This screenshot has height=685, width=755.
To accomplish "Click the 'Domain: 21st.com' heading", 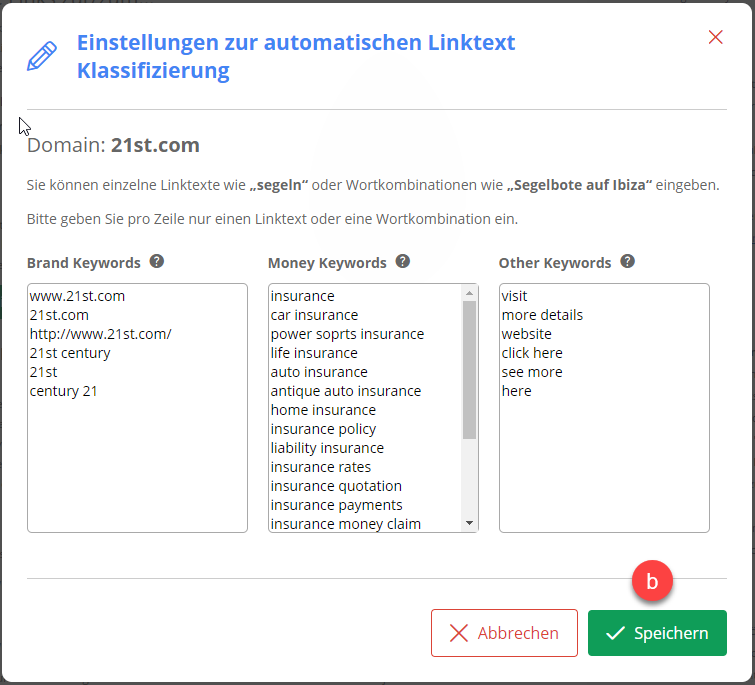I will 113,145.
